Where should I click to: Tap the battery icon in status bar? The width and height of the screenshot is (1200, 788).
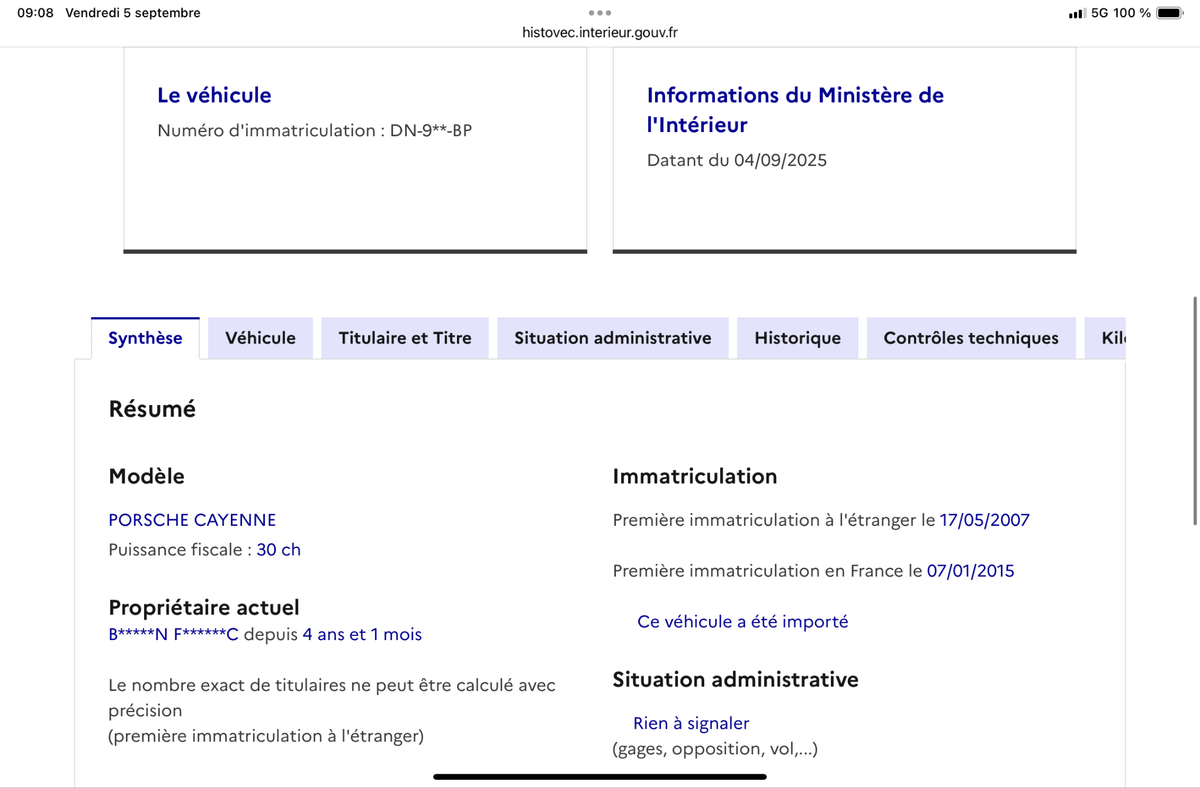coord(1169,13)
